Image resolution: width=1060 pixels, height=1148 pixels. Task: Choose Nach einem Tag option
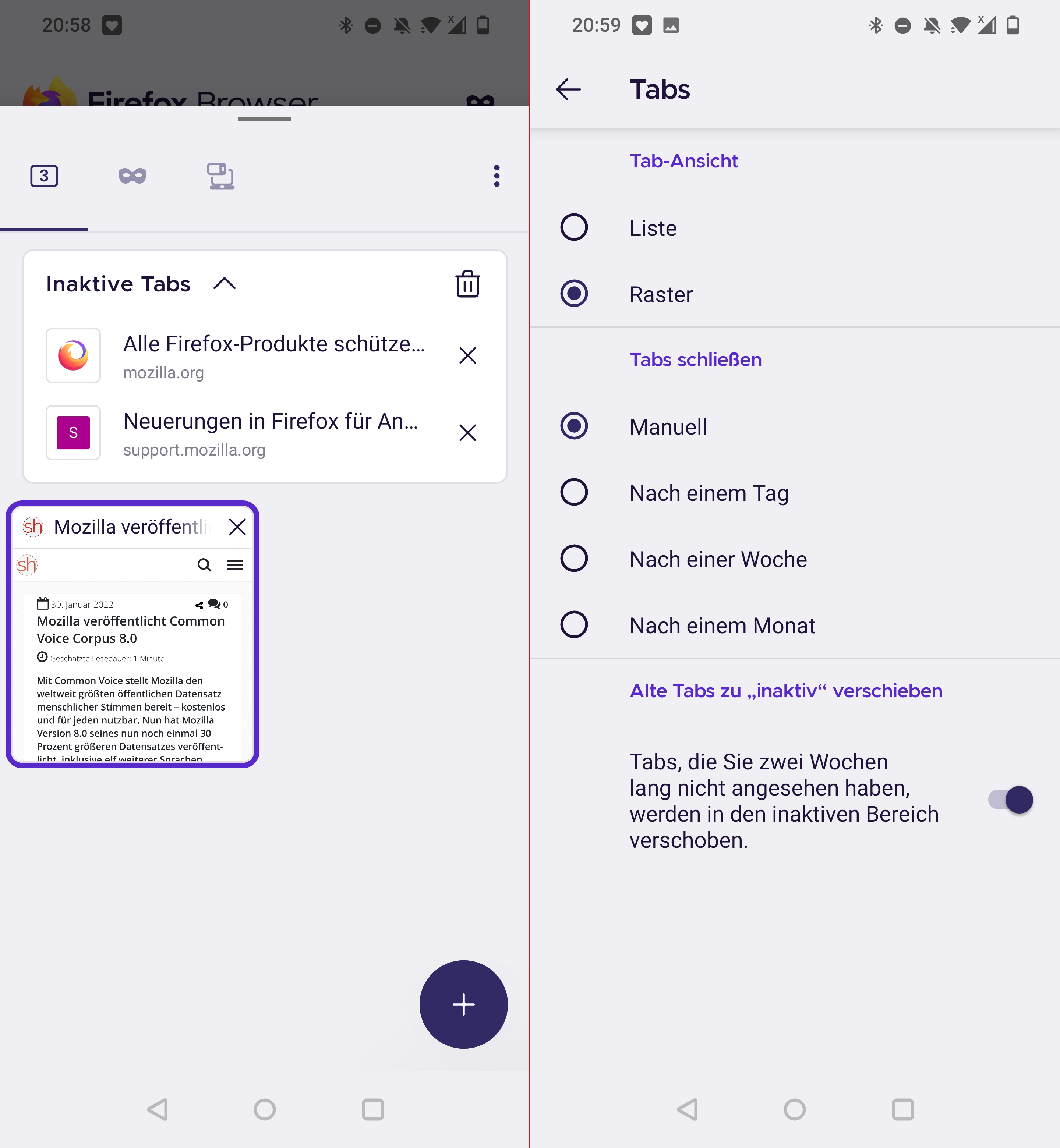795,493
